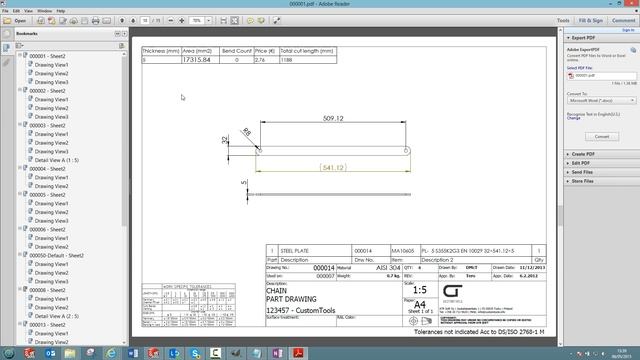Click the Change language link

[573, 118]
